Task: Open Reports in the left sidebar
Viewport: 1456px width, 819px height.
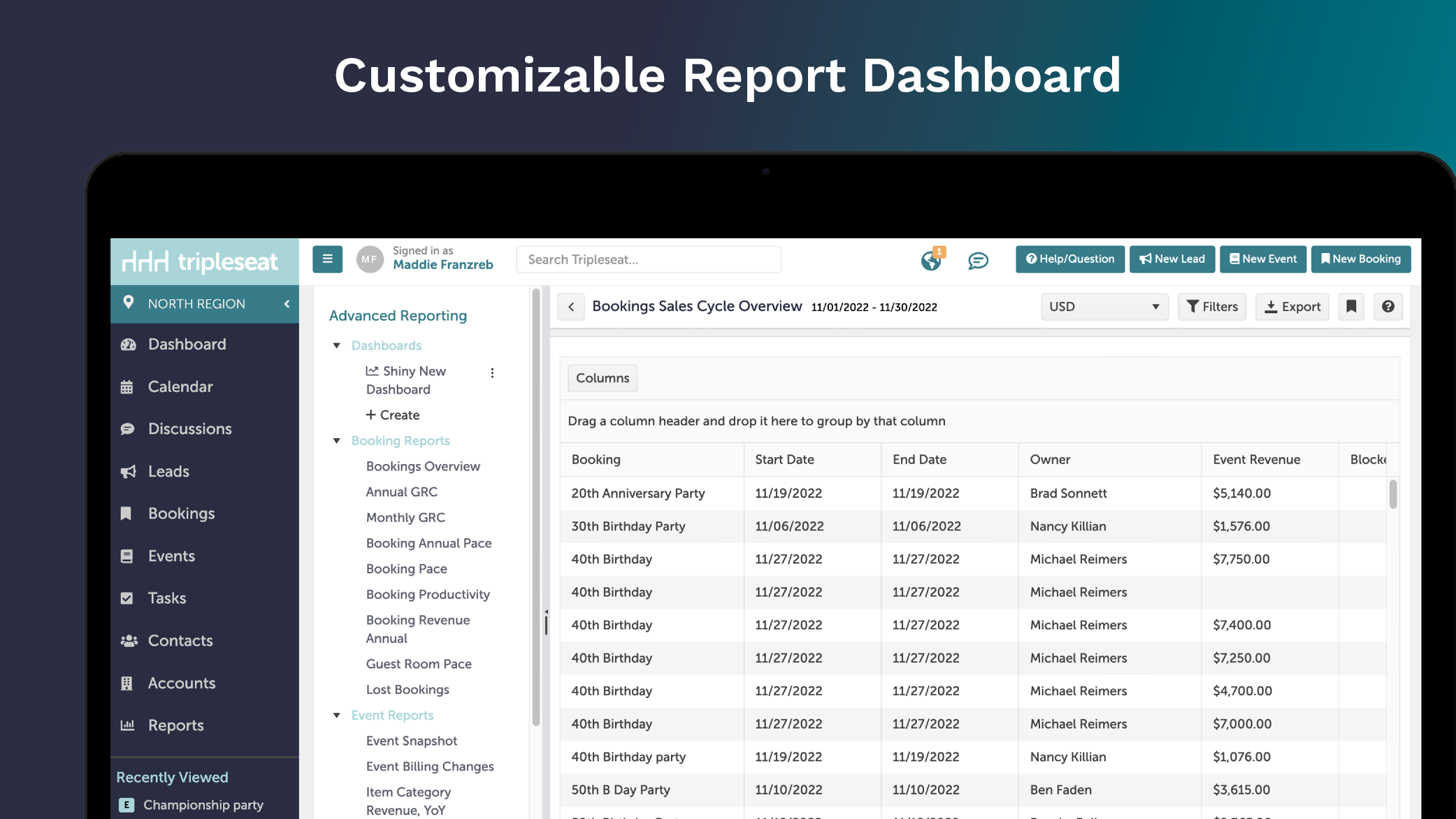Action: tap(175, 725)
